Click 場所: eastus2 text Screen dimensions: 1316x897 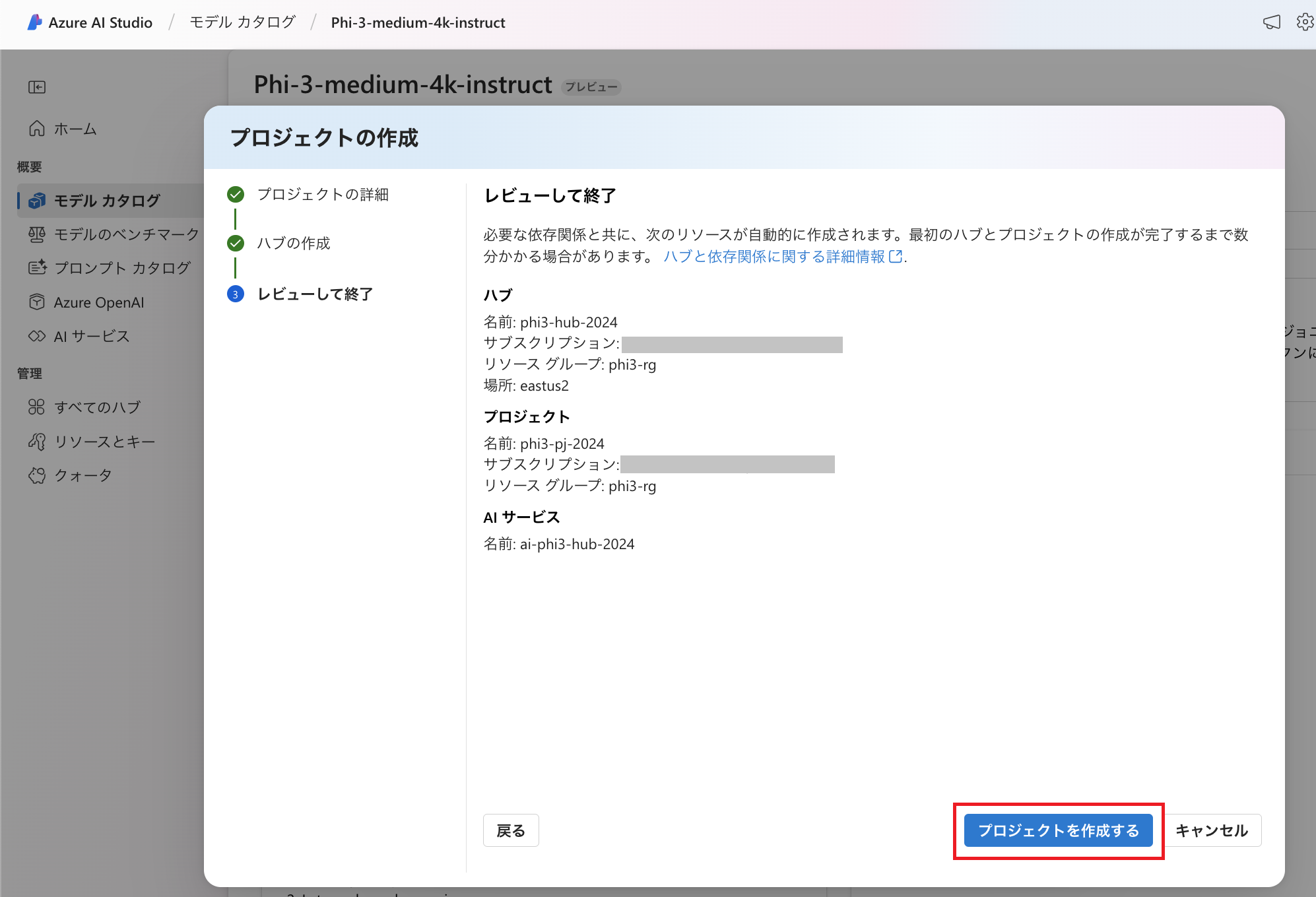(x=526, y=385)
